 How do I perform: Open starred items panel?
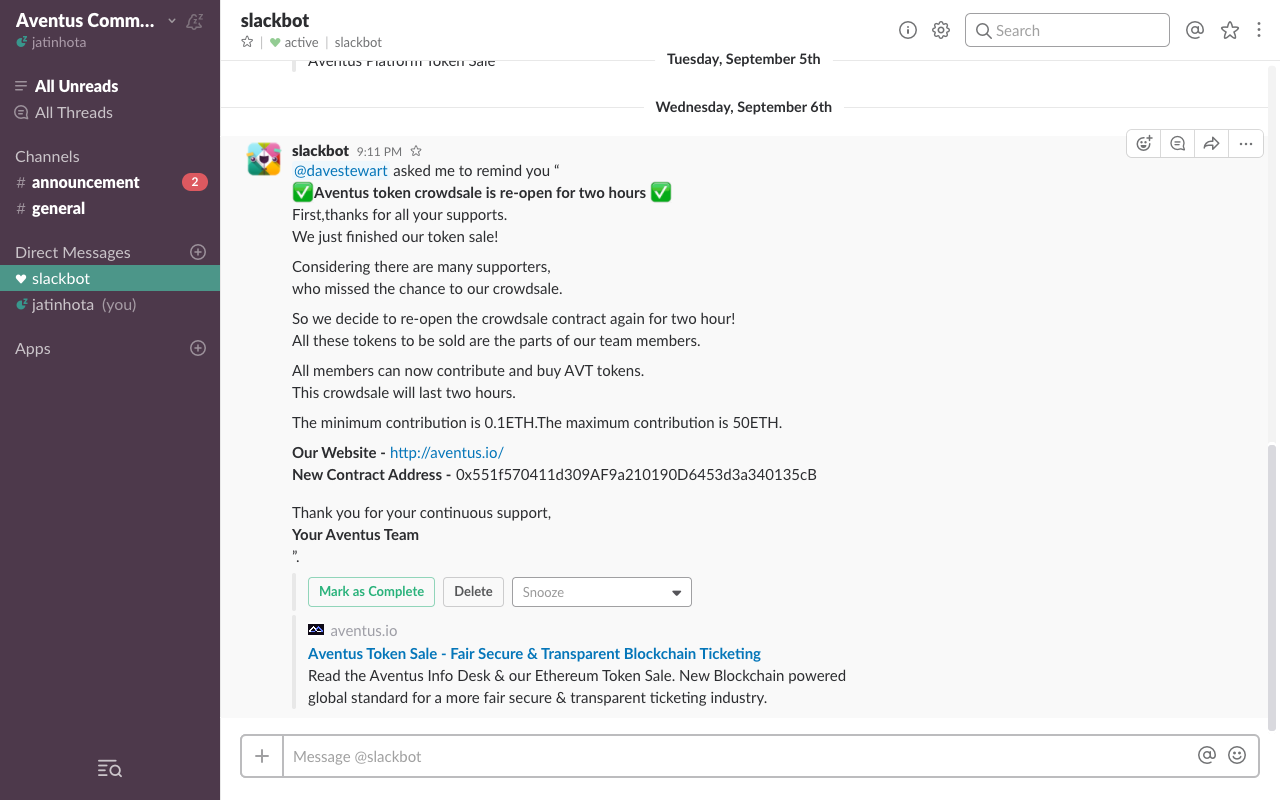tap(1229, 30)
